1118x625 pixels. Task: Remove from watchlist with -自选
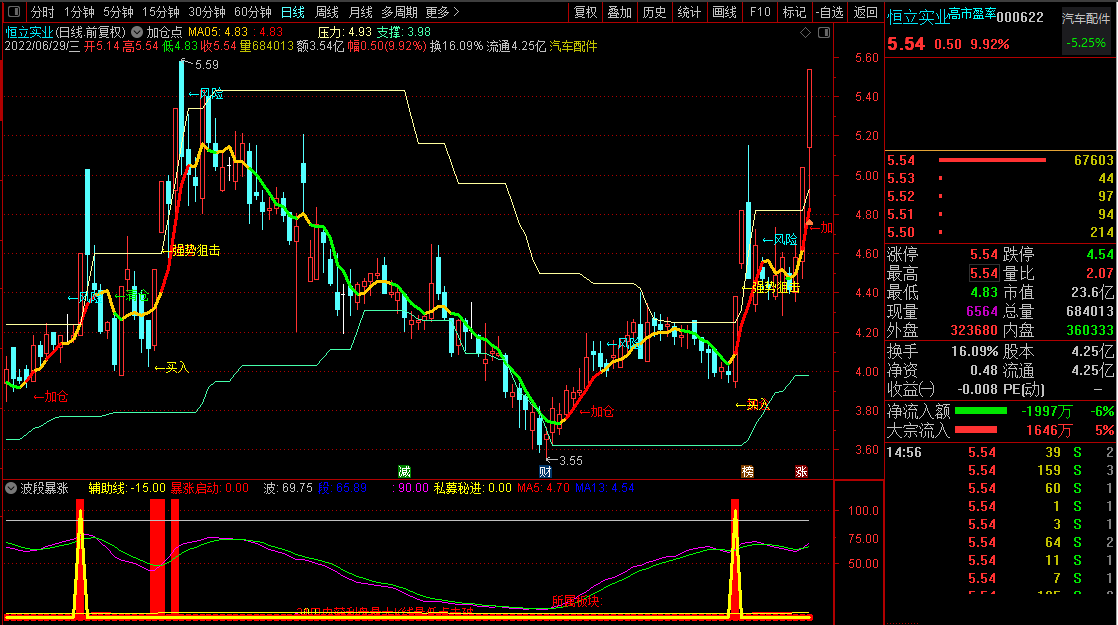click(x=830, y=12)
